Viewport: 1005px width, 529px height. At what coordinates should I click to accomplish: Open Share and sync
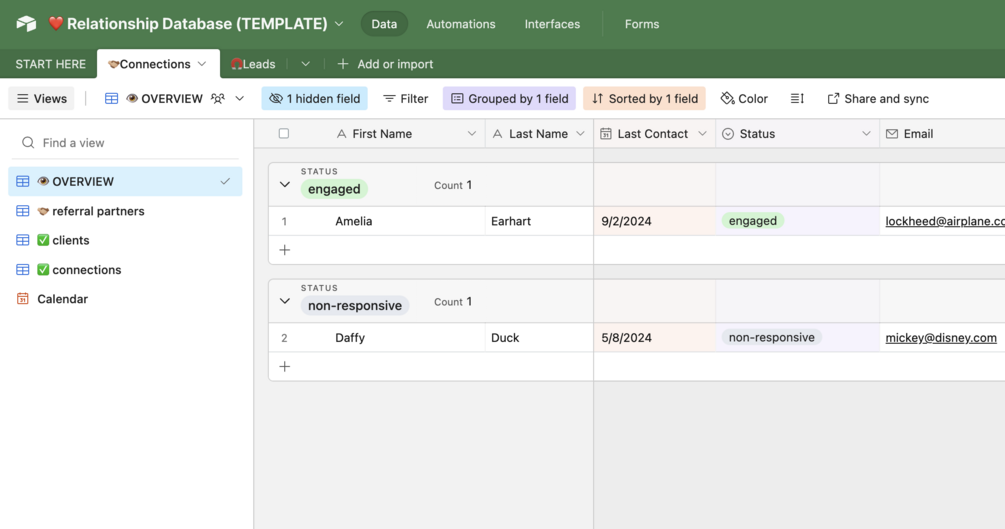click(877, 99)
